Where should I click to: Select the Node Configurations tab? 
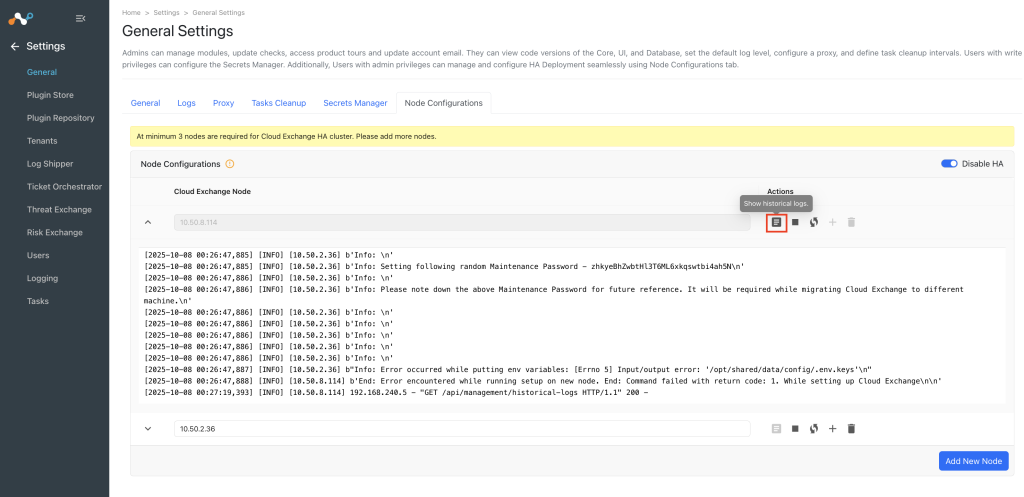click(x=443, y=103)
